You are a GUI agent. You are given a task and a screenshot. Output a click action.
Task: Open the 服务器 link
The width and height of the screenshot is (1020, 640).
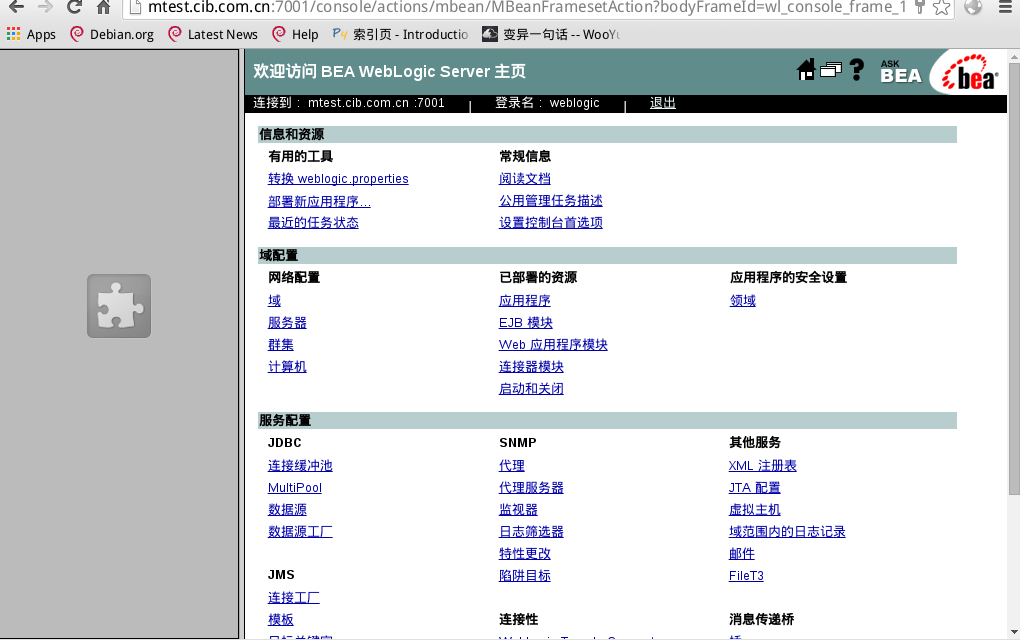[x=287, y=323]
